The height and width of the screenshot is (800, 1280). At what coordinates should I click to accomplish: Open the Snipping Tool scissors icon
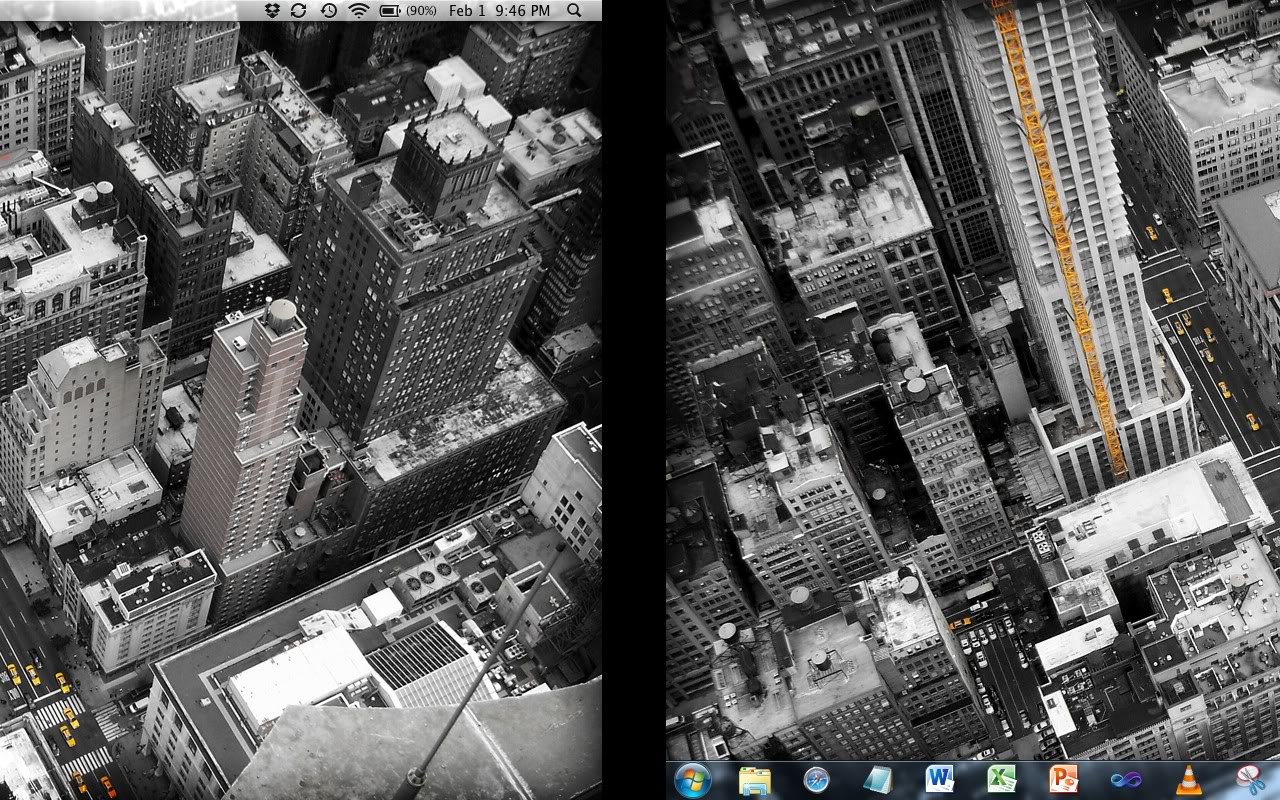pos(1250,780)
